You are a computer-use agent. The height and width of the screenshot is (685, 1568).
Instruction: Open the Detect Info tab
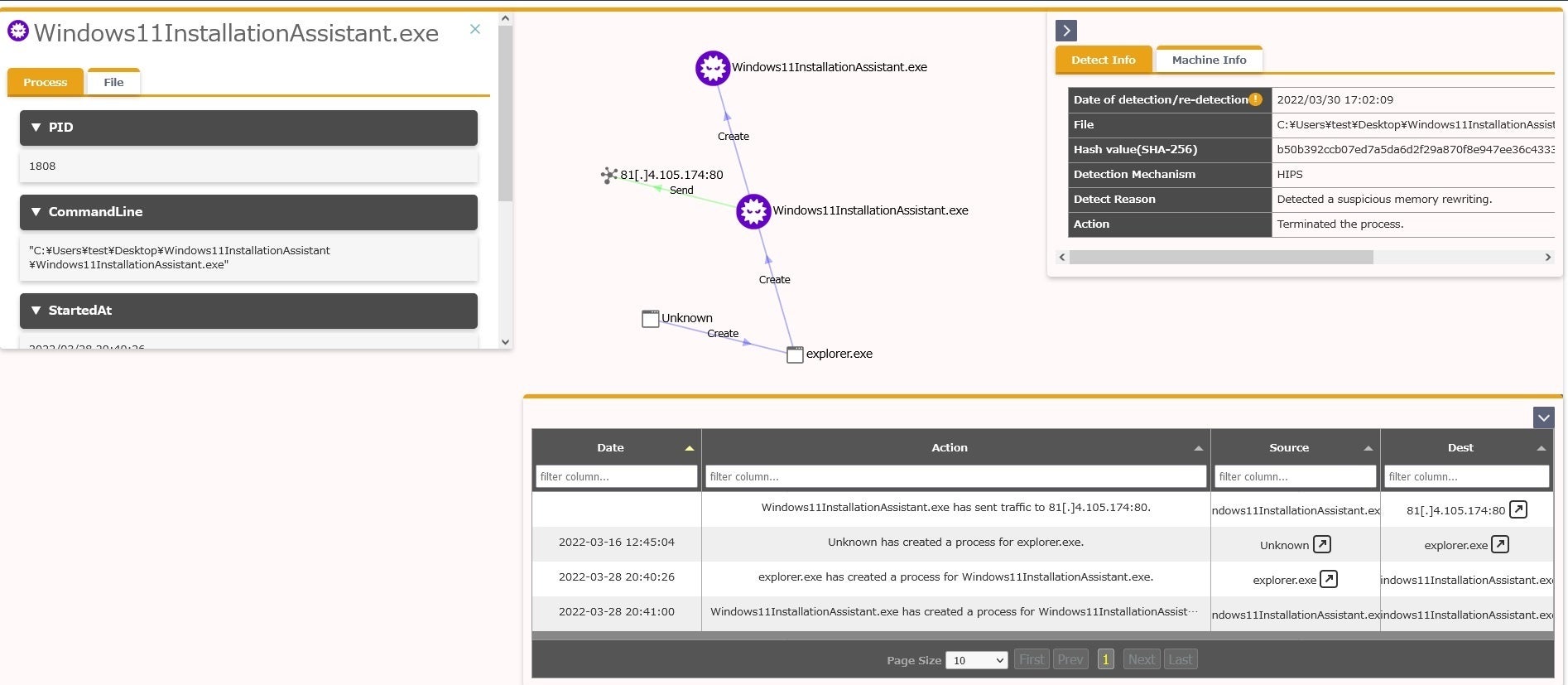[x=1104, y=60]
